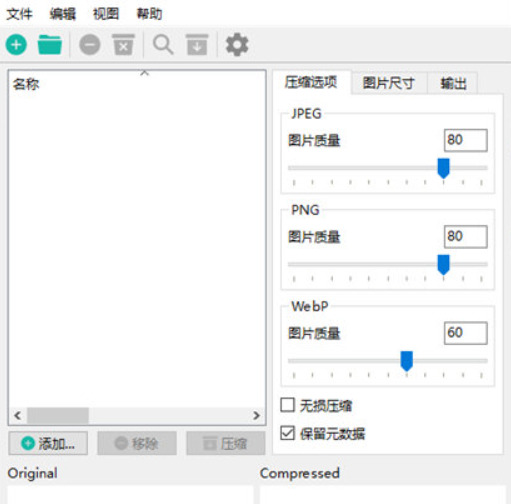Click the horizontal scrollbar thumb

click(58, 416)
